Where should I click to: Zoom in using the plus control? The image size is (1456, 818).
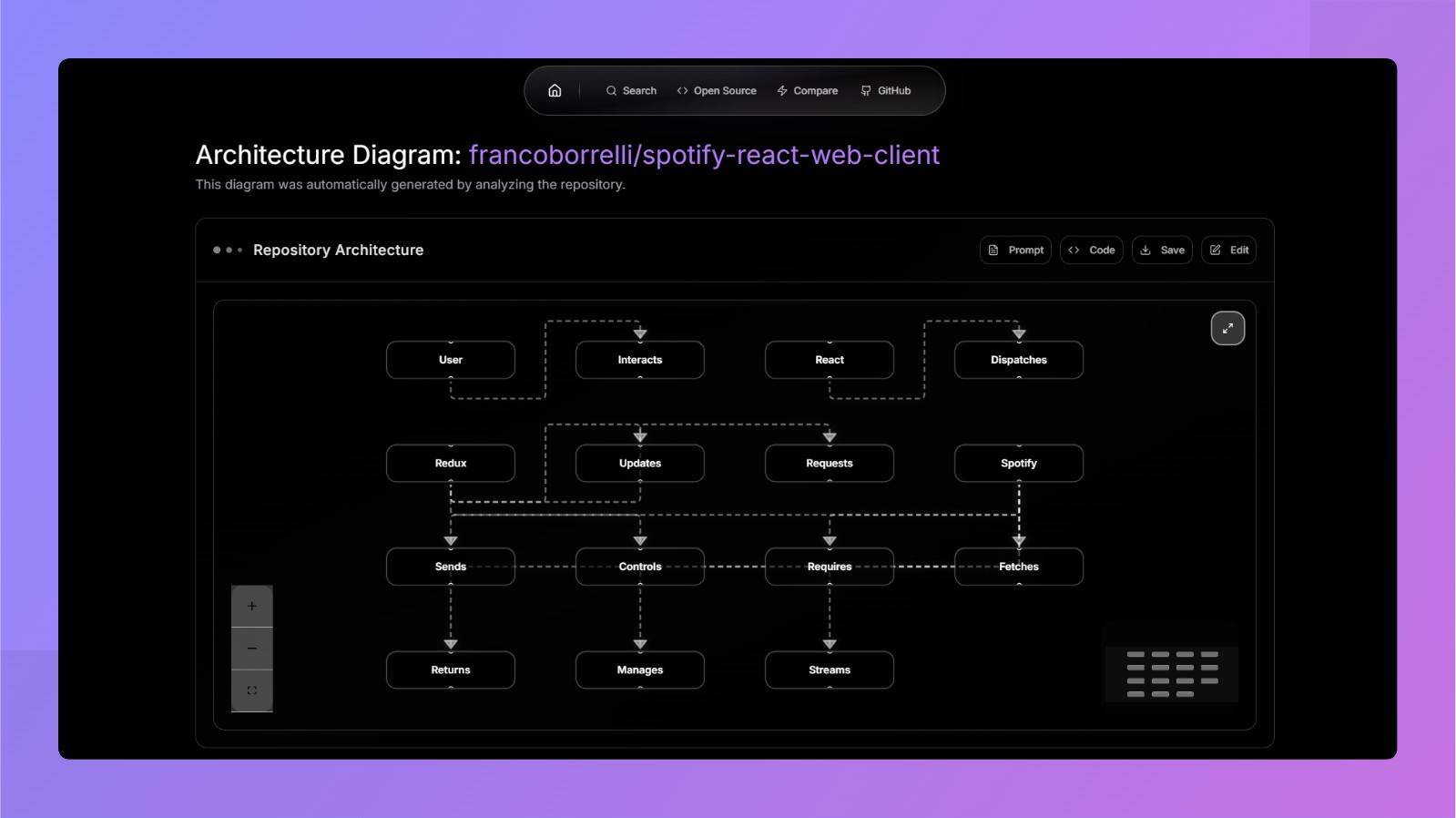coord(252,607)
